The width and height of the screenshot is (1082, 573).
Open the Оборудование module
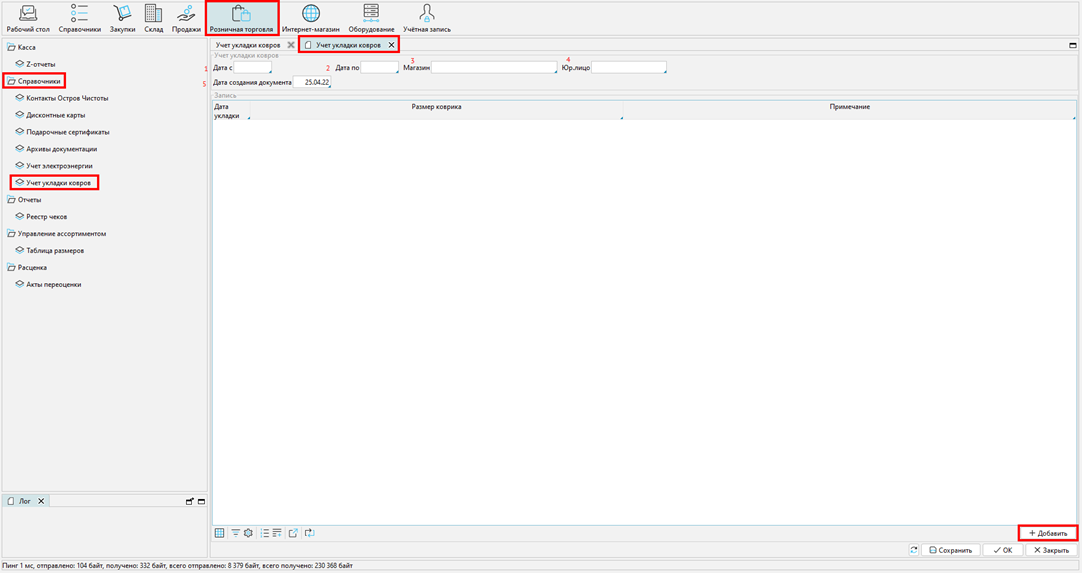click(x=371, y=18)
